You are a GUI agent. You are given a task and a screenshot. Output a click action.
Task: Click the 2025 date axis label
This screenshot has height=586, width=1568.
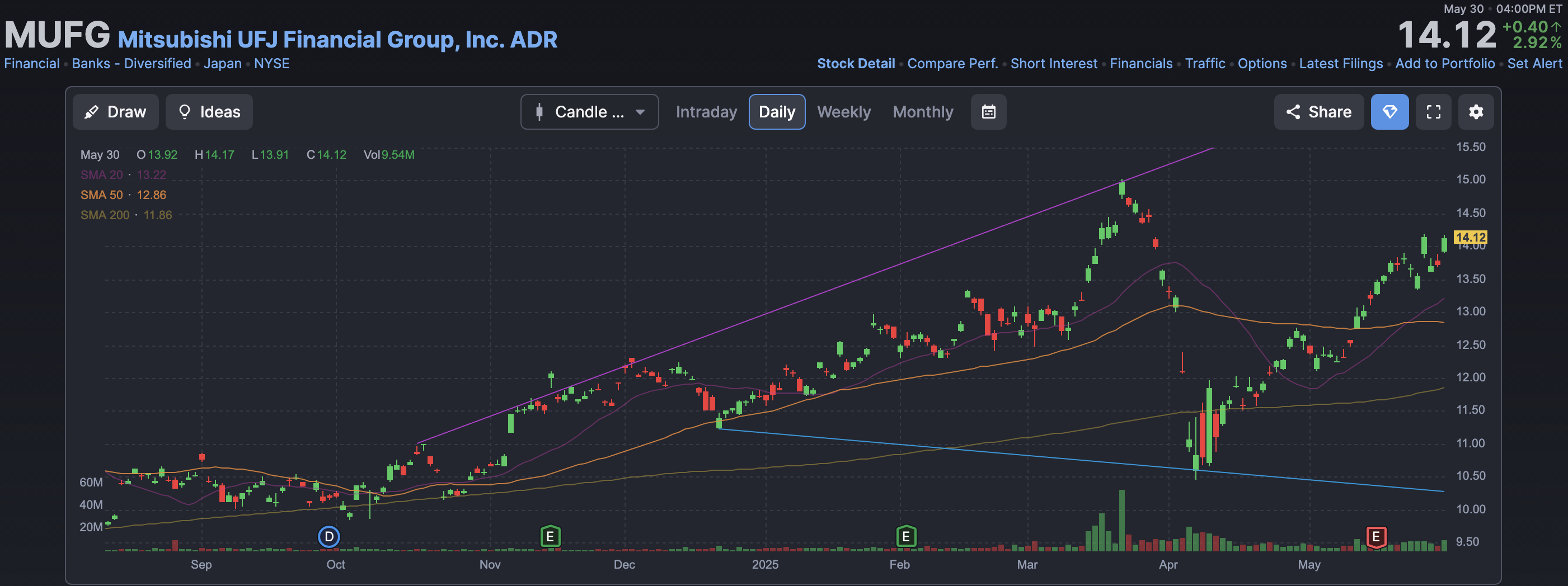point(764,564)
